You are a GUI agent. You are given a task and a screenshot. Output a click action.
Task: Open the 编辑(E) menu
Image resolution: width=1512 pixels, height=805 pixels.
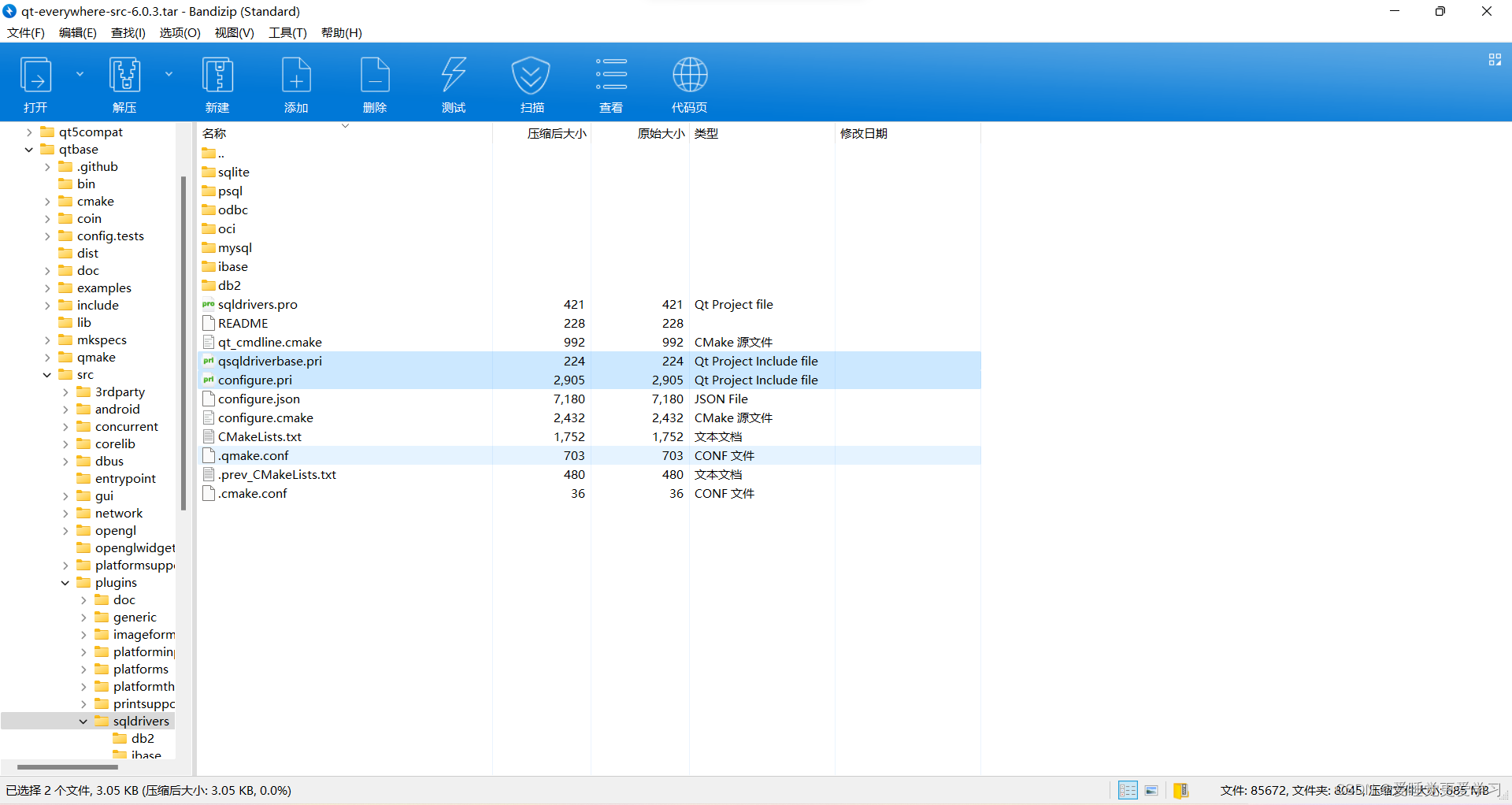[x=77, y=32]
